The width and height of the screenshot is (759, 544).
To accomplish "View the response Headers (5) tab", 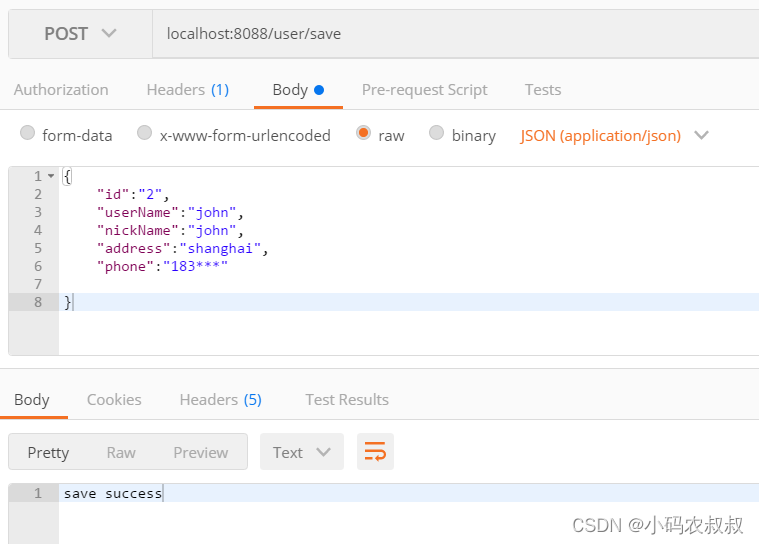I will [221, 399].
